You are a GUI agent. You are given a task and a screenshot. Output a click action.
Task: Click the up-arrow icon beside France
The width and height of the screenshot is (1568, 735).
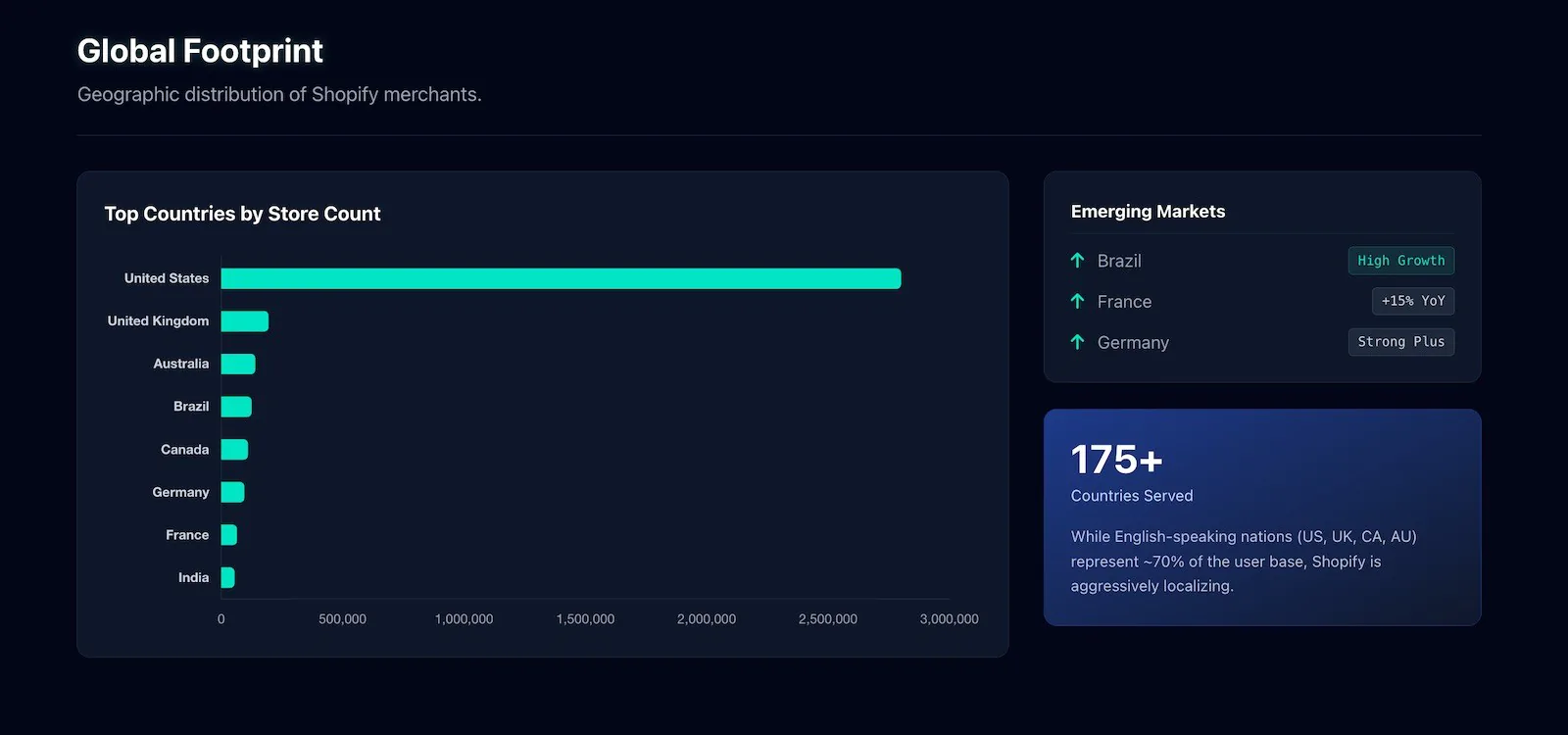[1077, 301]
